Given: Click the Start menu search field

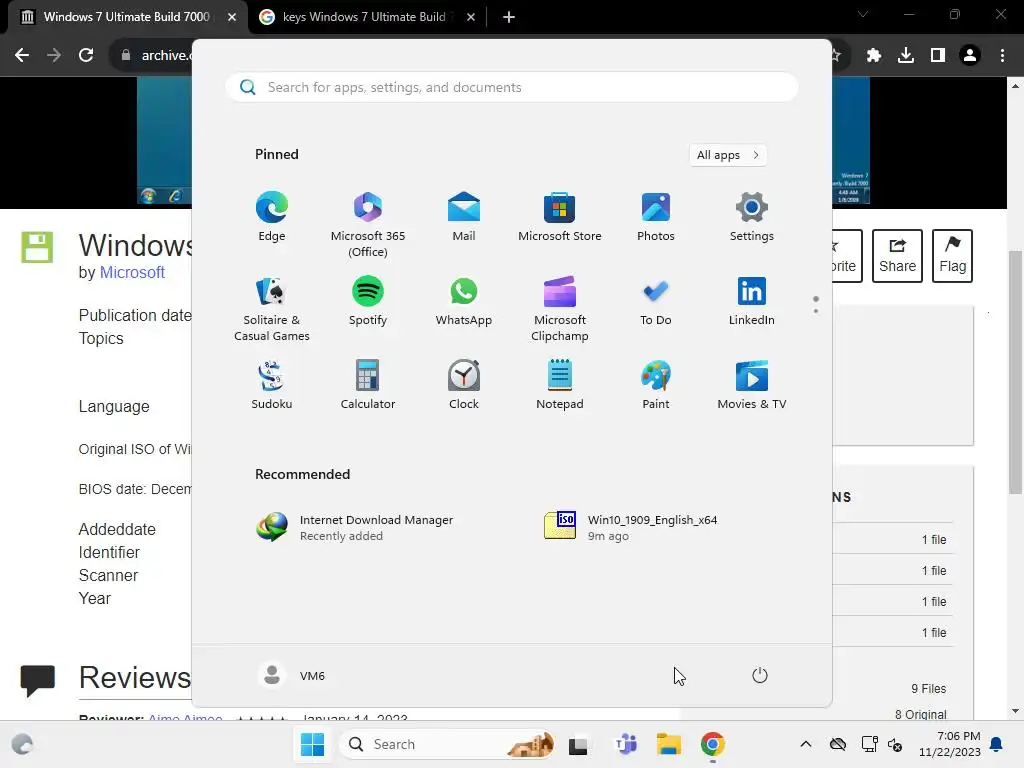Looking at the screenshot, I should (x=512, y=87).
